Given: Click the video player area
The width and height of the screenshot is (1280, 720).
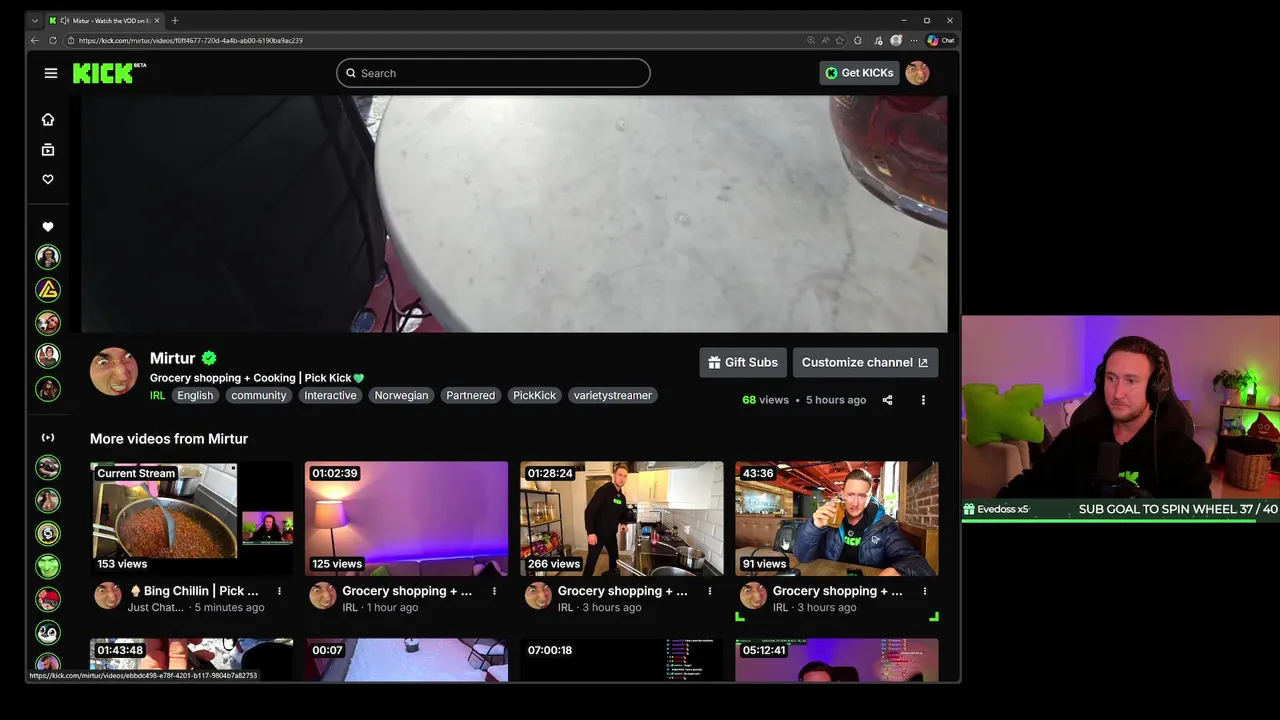Looking at the screenshot, I should (514, 214).
